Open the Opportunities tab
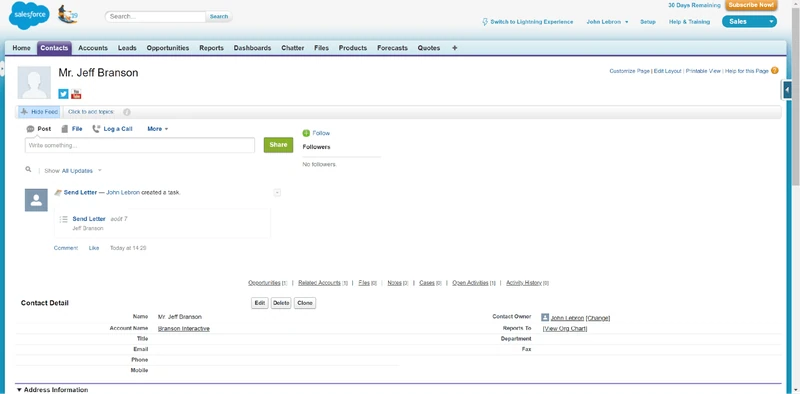This screenshot has height=394, width=800. tap(168, 48)
